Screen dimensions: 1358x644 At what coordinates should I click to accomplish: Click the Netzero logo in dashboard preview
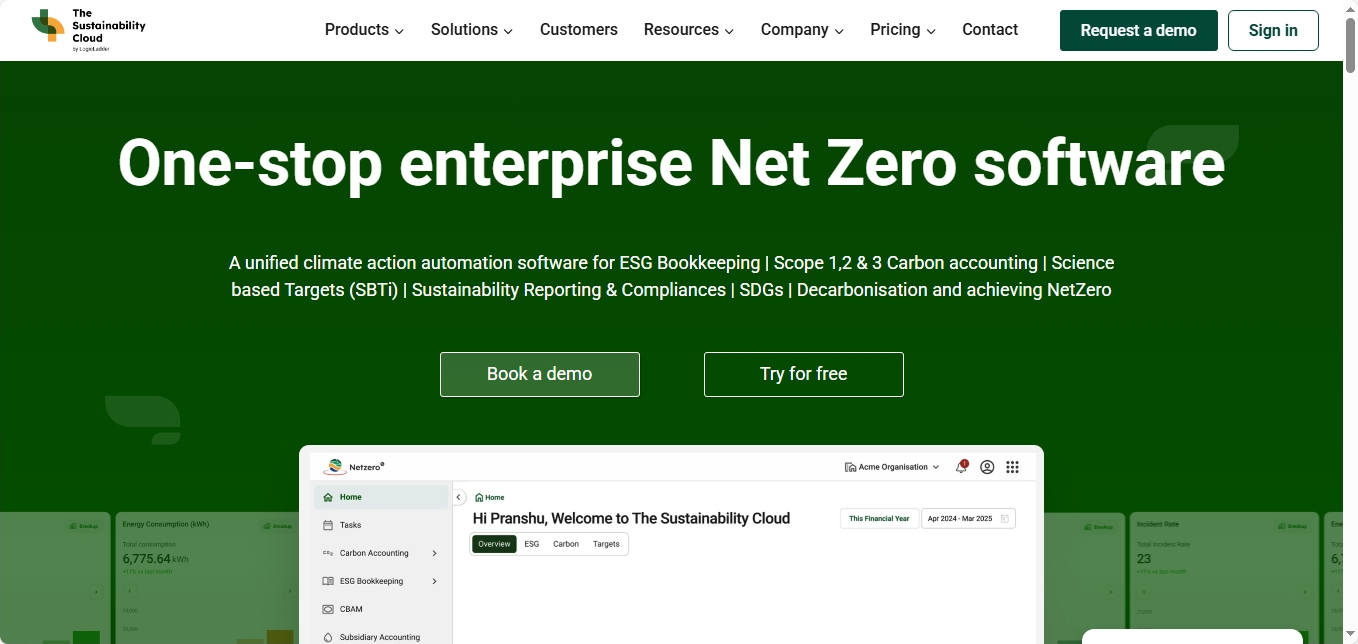click(x=354, y=467)
